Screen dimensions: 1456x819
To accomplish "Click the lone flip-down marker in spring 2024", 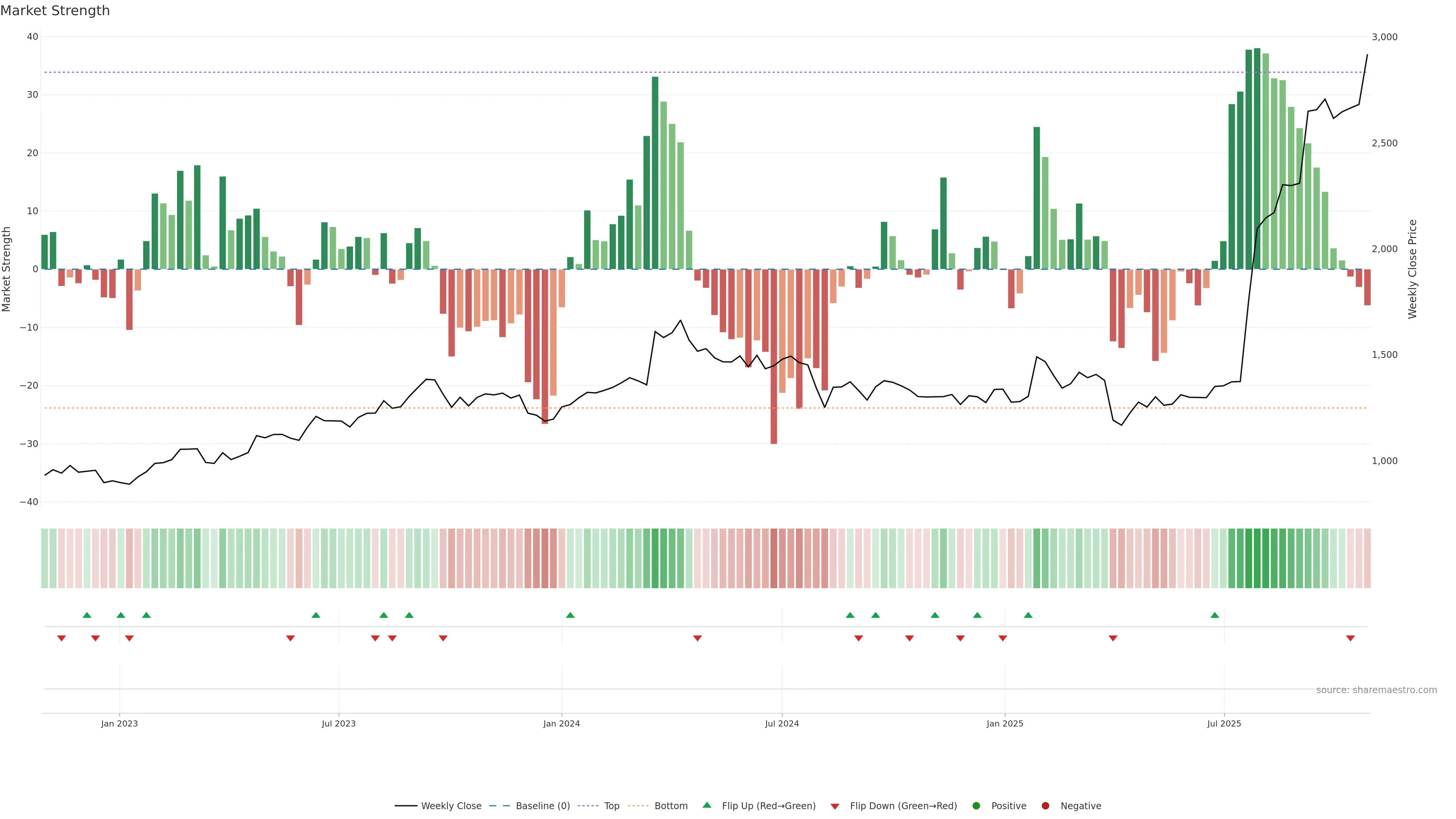I will click(x=698, y=638).
